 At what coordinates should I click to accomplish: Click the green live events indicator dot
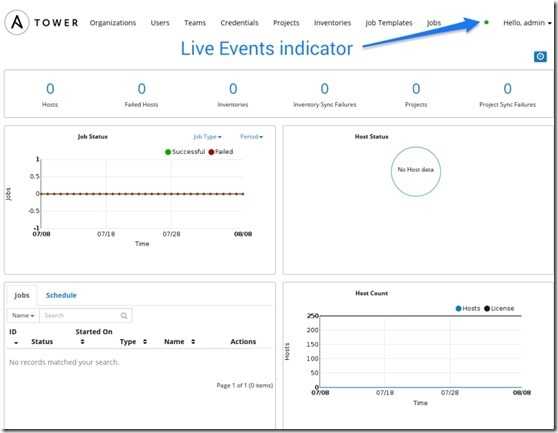tap(486, 22)
